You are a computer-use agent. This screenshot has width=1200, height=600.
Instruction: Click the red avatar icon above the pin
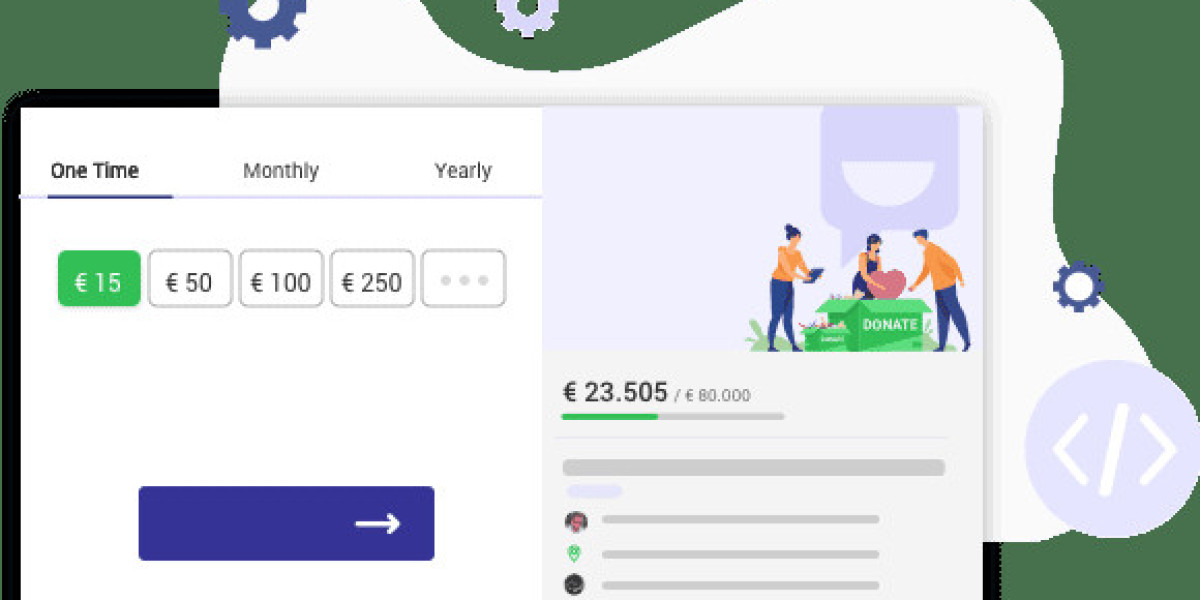pos(575,521)
